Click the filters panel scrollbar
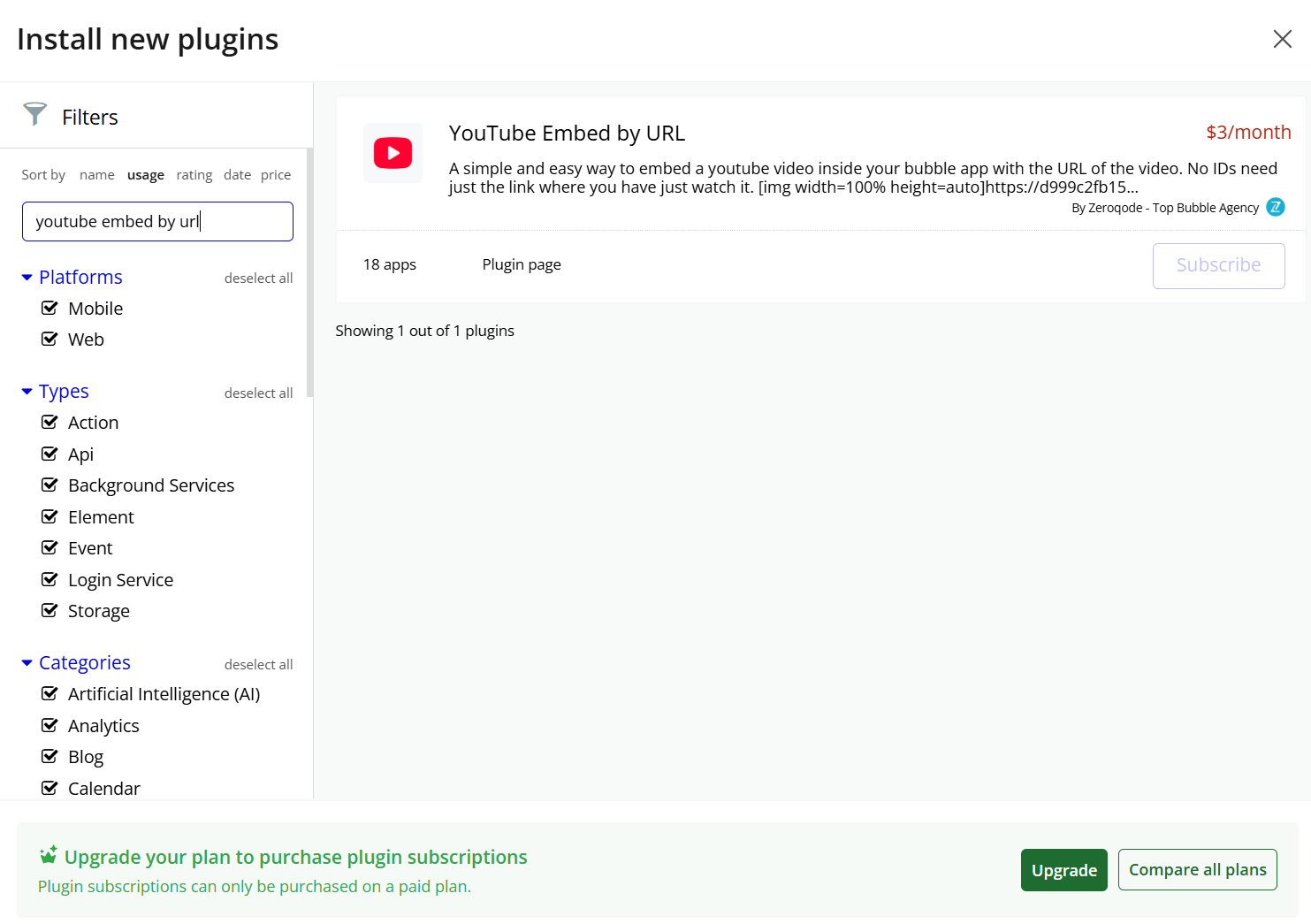Image resolution: width=1311 pixels, height=924 pixels. coord(309,274)
